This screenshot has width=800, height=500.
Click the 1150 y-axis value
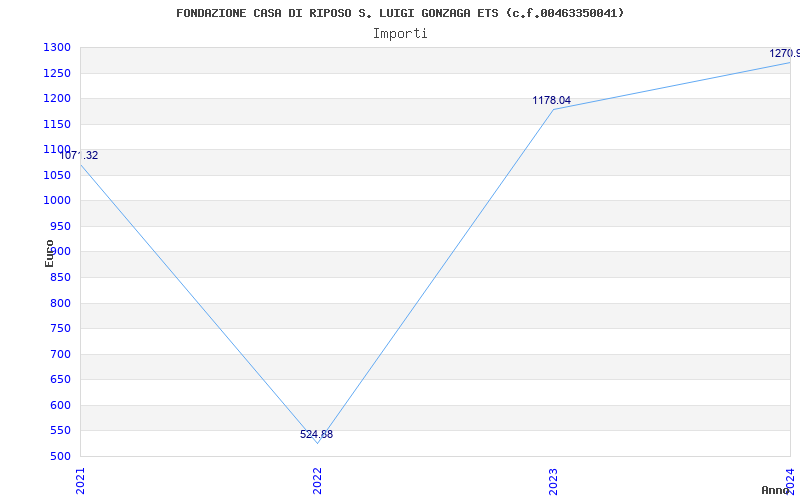click(x=57, y=124)
